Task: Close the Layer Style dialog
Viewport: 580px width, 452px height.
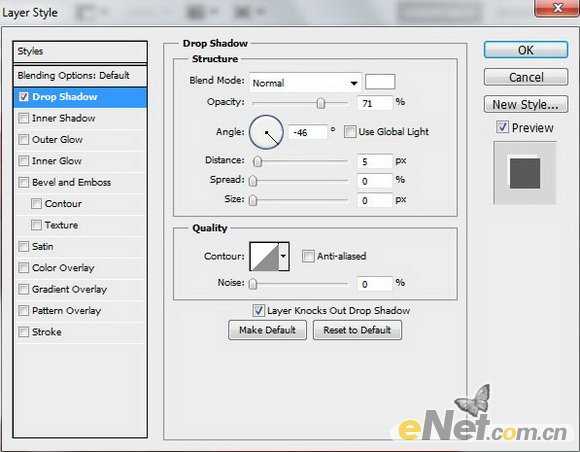Action: (x=557, y=8)
